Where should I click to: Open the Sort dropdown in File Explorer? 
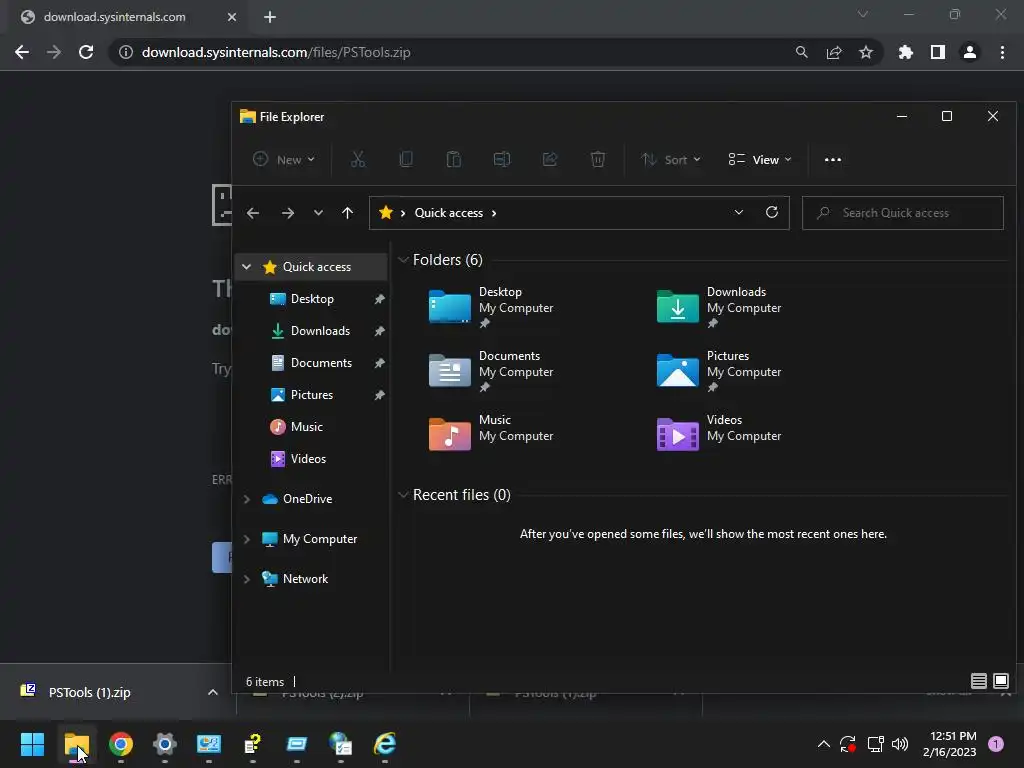click(x=671, y=159)
